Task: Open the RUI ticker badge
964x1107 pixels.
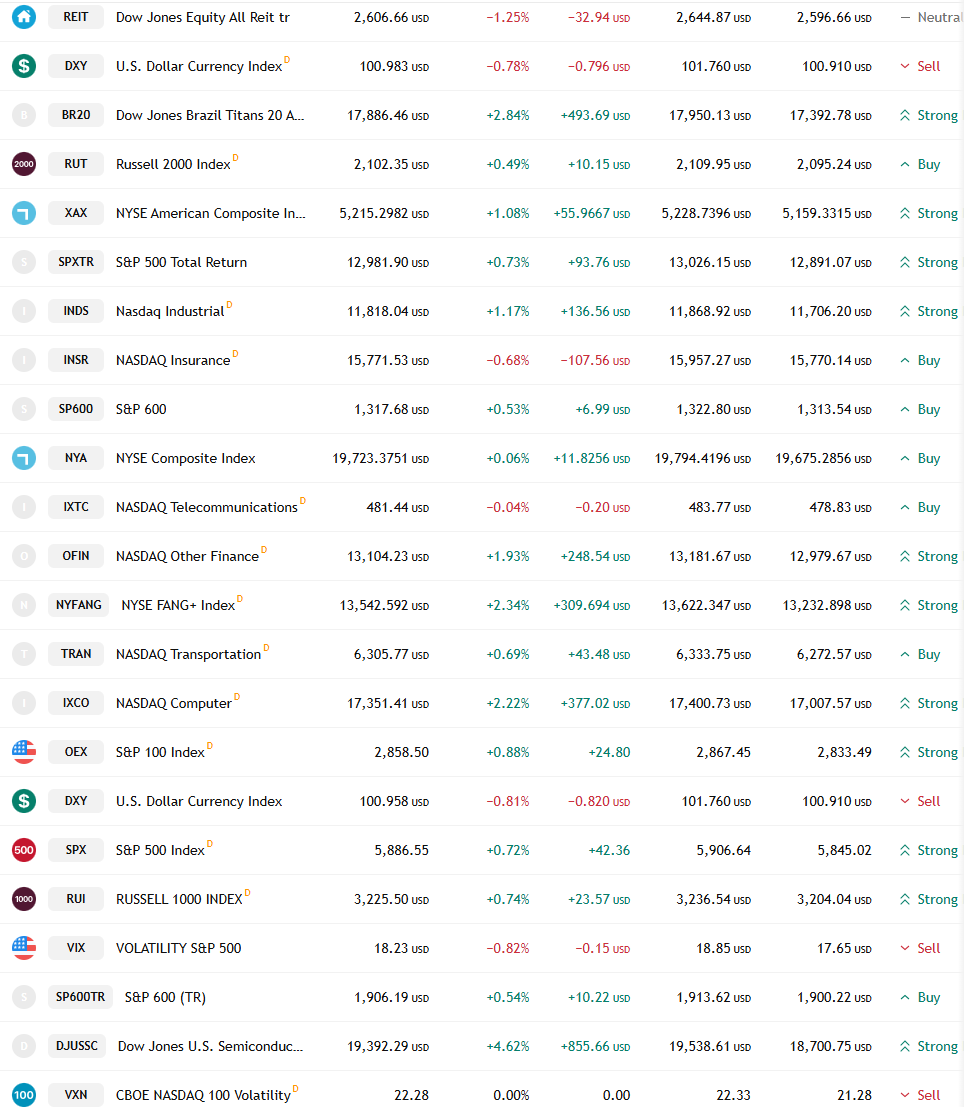Action: click(76, 899)
